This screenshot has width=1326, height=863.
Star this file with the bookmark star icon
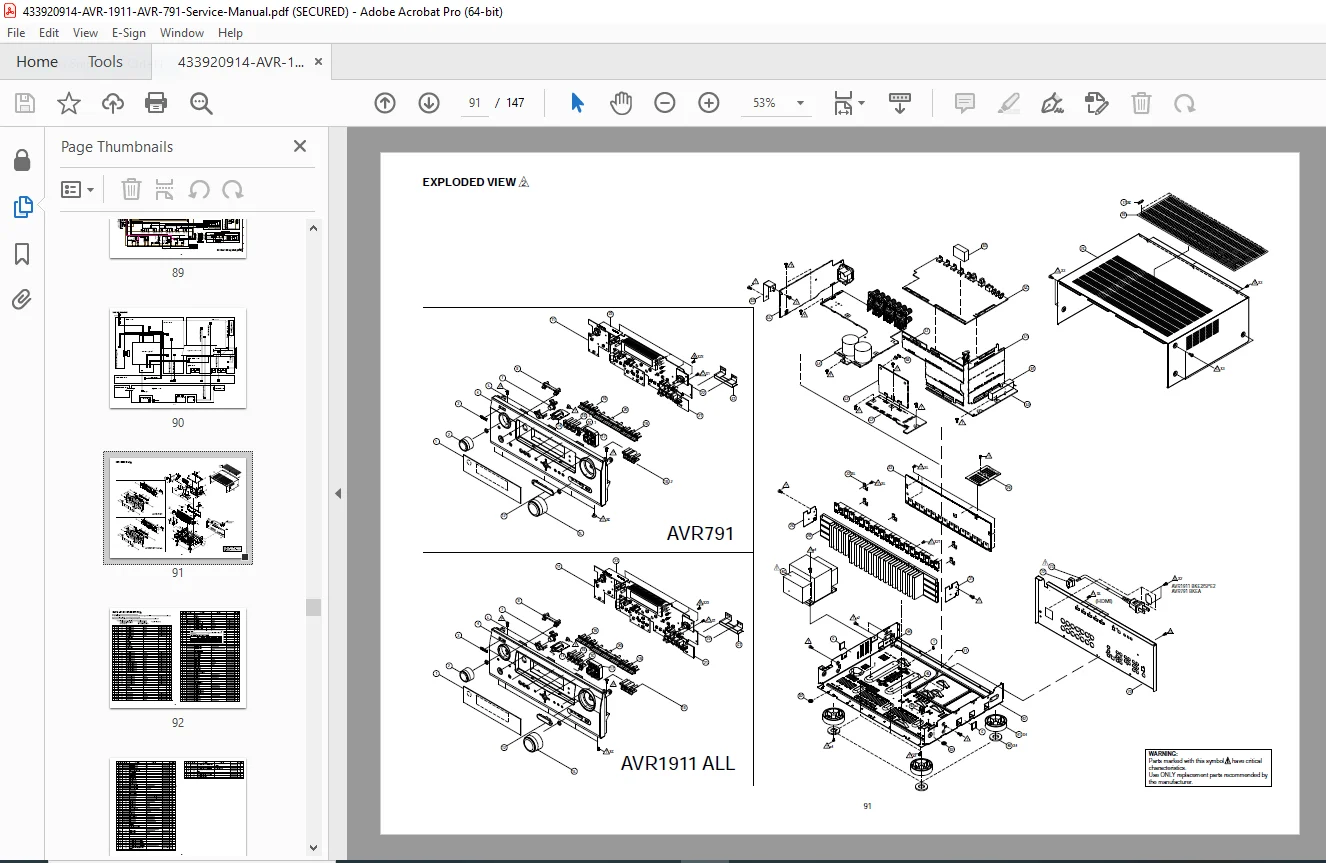click(x=69, y=103)
